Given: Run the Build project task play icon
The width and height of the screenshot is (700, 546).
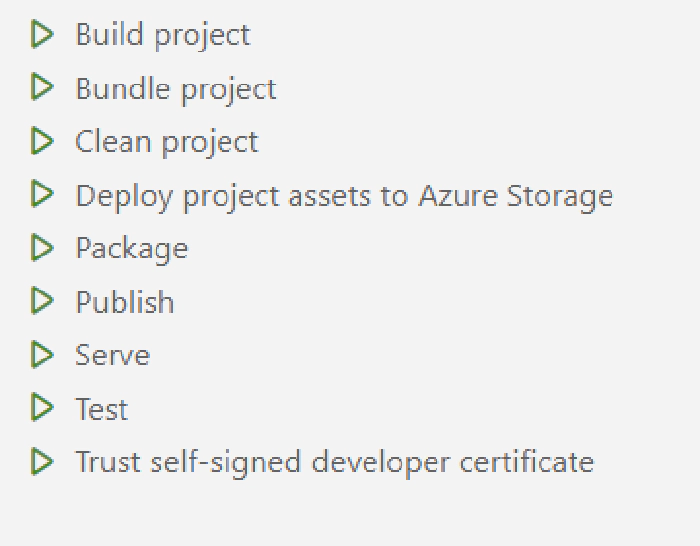Looking at the screenshot, I should pyautogui.click(x=42, y=34).
